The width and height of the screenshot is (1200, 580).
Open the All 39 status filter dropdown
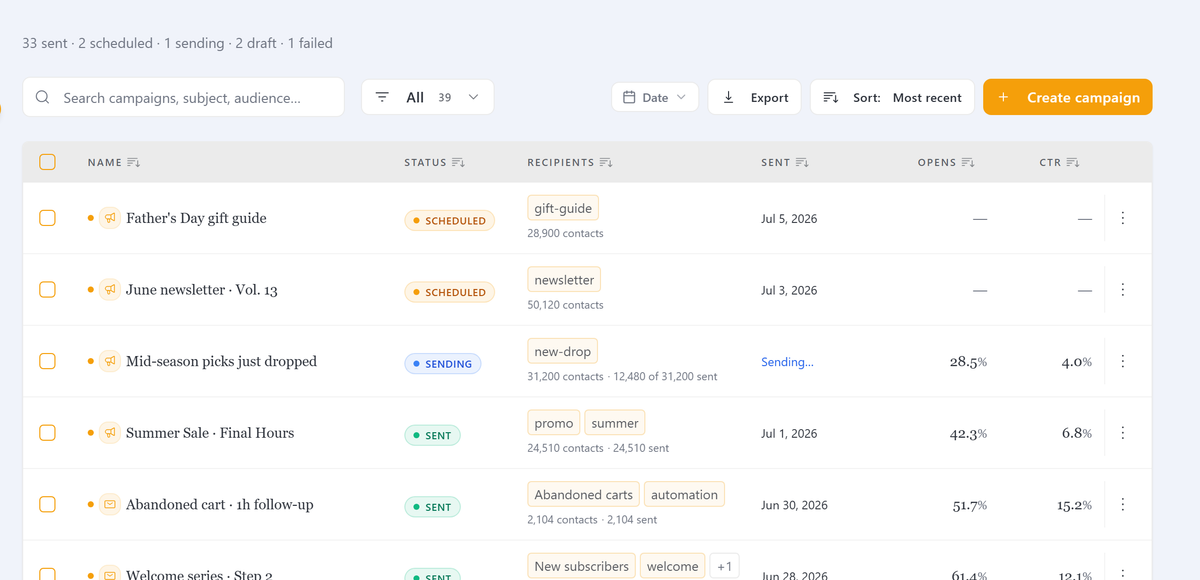(x=427, y=97)
